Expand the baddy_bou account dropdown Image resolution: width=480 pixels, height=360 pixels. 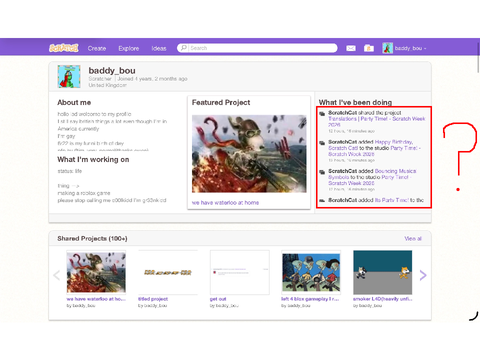pos(410,48)
